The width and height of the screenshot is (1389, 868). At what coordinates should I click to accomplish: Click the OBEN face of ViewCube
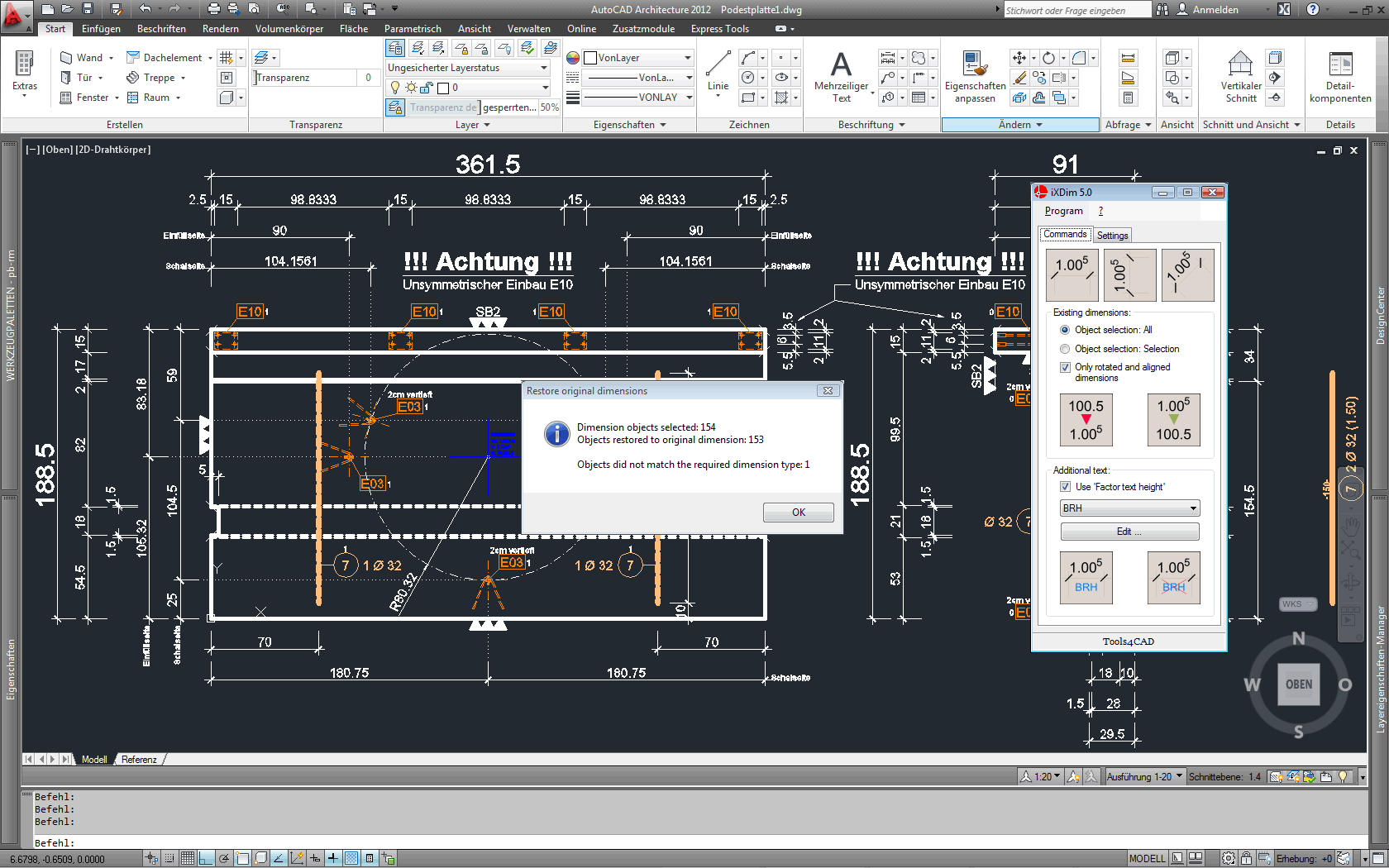pos(1298,684)
